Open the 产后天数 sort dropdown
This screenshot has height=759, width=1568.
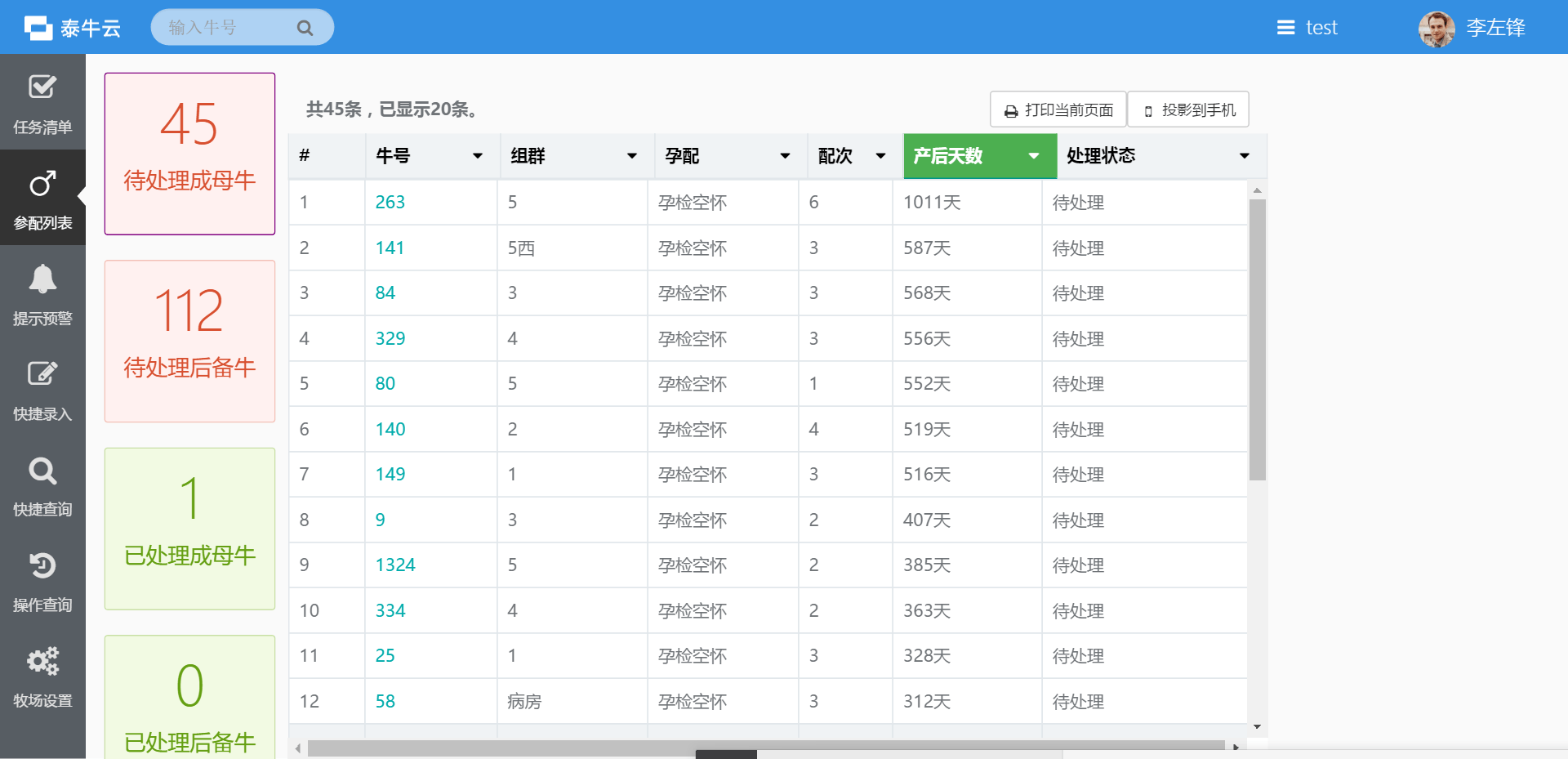(x=1033, y=156)
